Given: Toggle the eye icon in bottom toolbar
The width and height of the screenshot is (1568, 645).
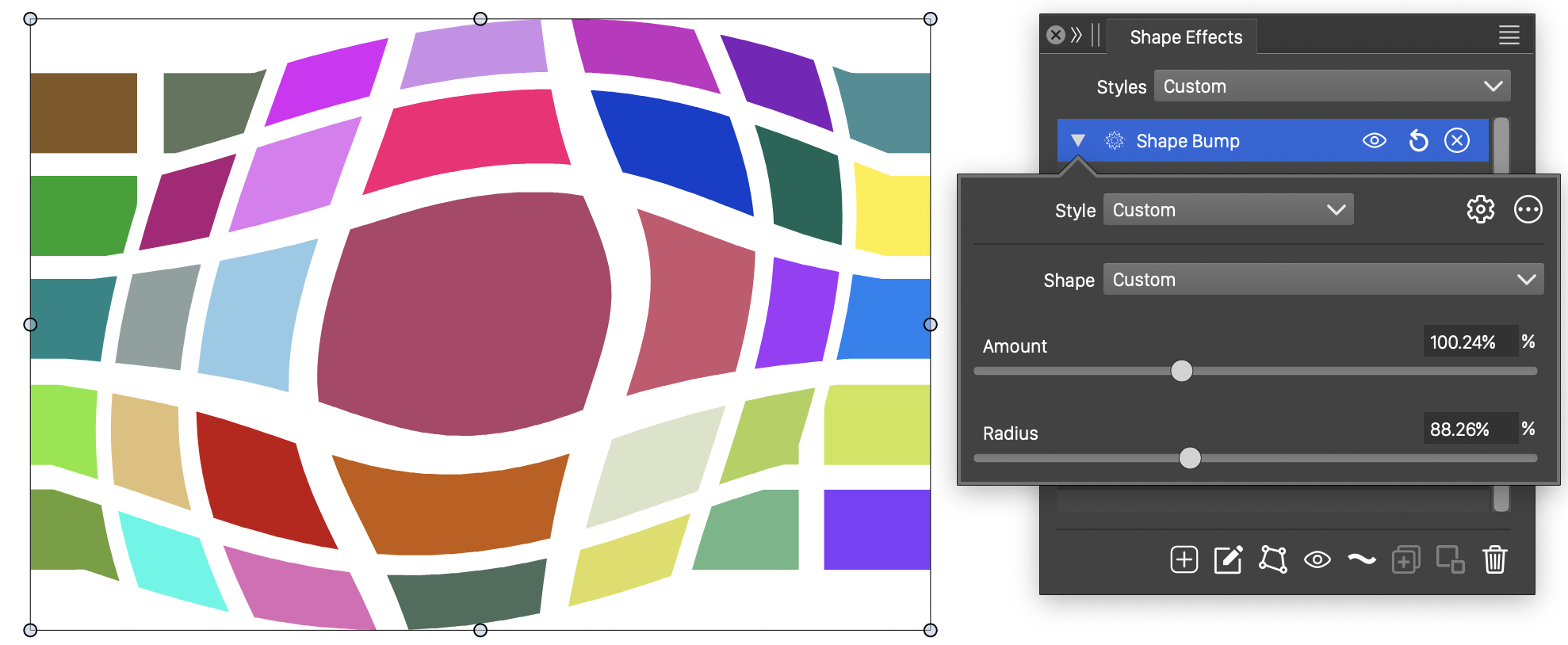Looking at the screenshot, I should pyautogui.click(x=1317, y=559).
